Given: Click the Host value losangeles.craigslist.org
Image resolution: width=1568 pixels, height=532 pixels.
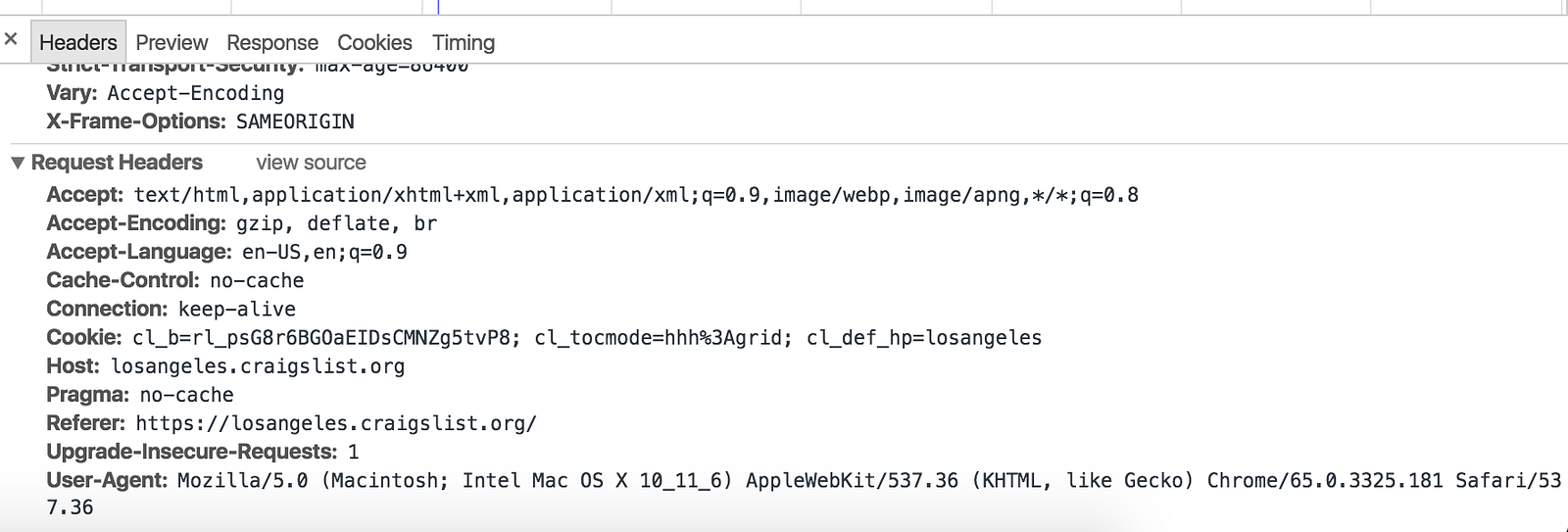Looking at the screenshot, I should [258, 366].
